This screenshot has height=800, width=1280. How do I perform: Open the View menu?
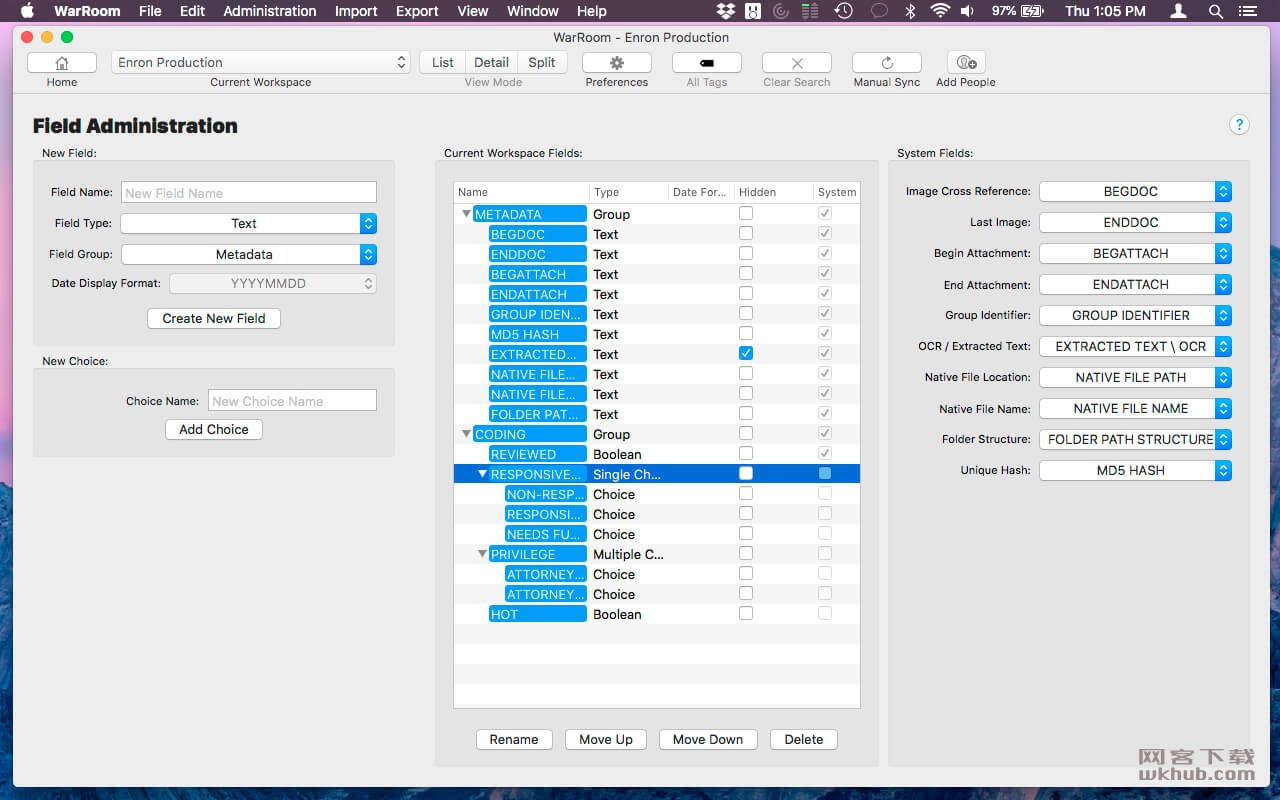point(473,11)
